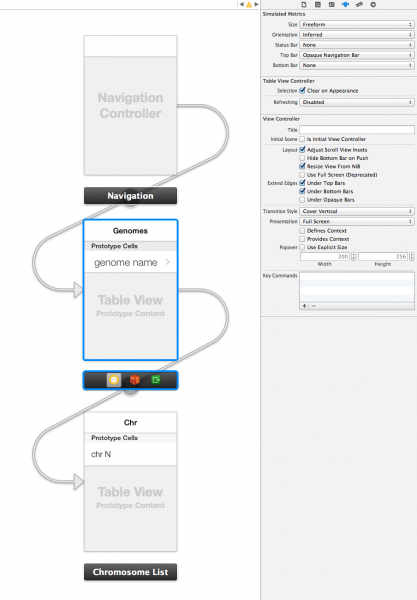Image resolution: width=417 pixels, height=600 pixels.
Task: Click the Chromosome List scene label
Action: pyautogui.click(x=130, y=572)
